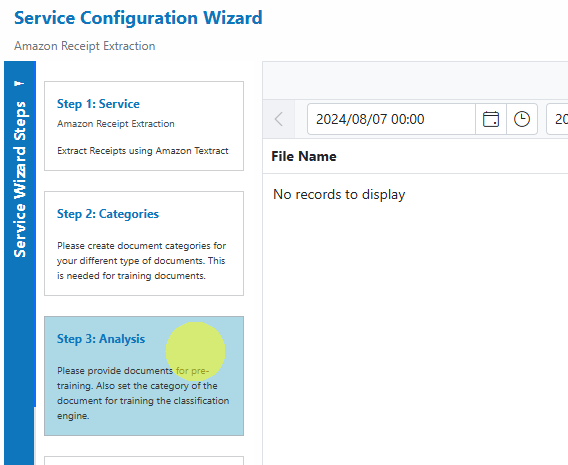Unpin the Service Wizard Steps panel

[x=19, y=83]
